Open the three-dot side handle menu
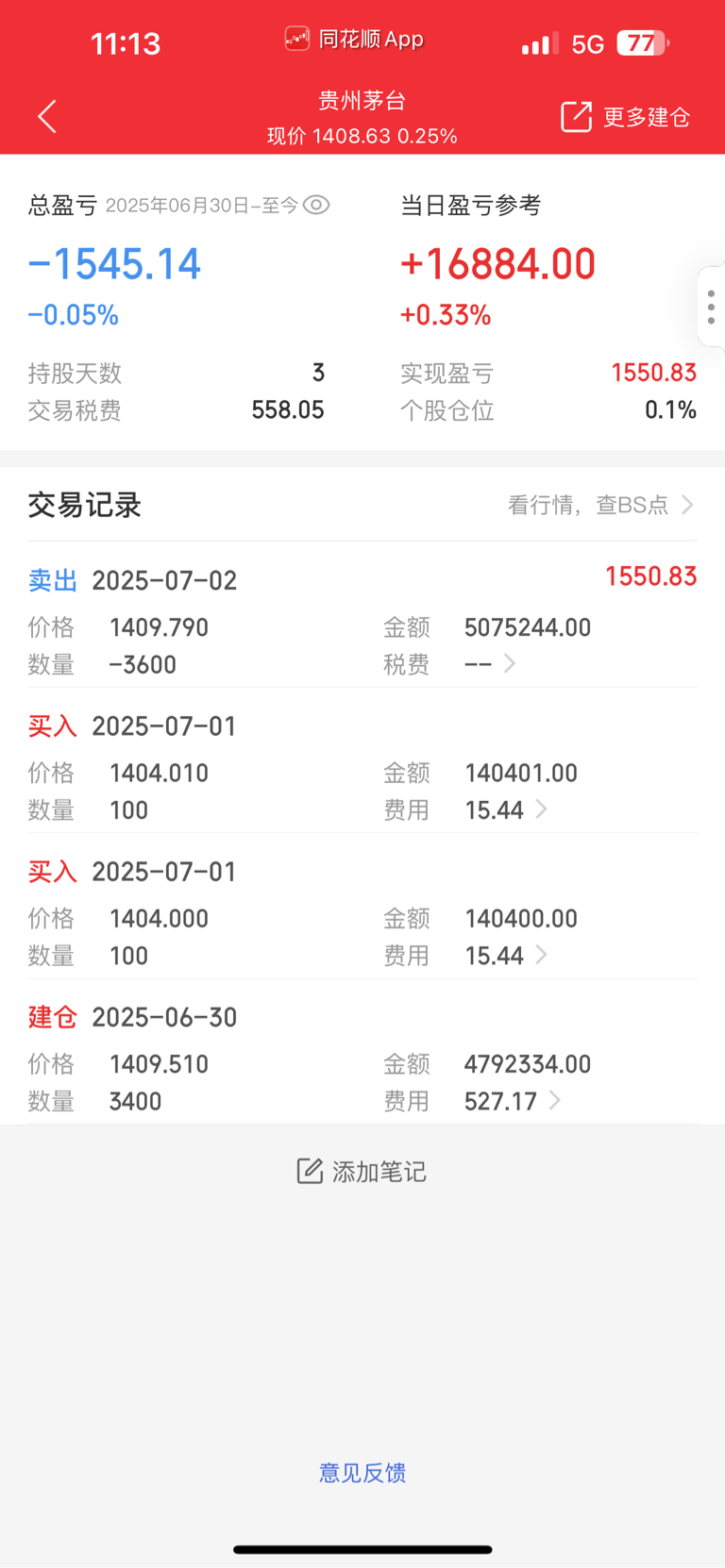Screen dimensions: 725x1568 (711, 308)
